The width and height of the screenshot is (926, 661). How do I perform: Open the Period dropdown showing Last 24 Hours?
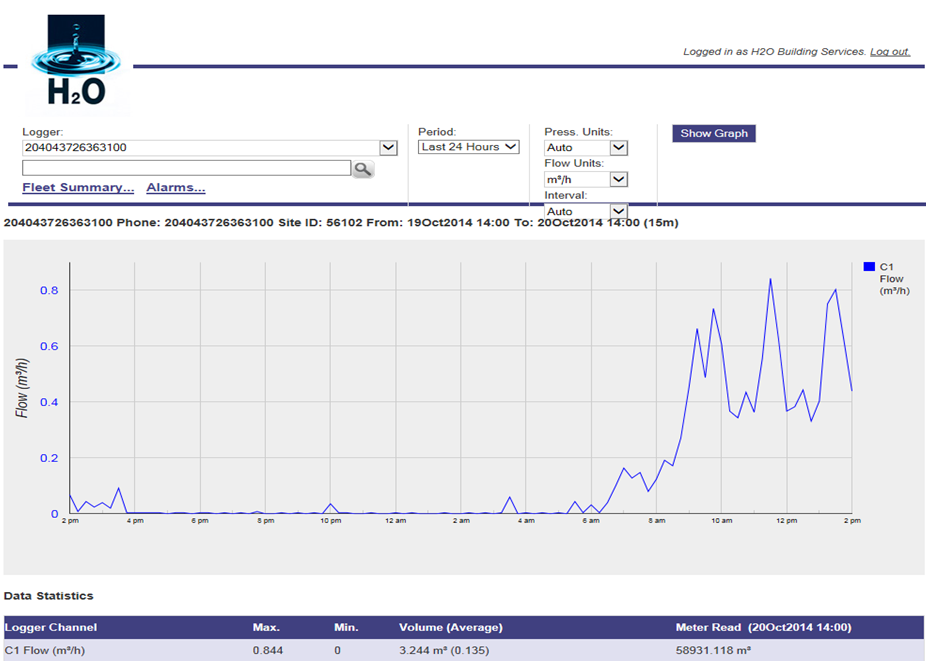[x=468, y=147]
